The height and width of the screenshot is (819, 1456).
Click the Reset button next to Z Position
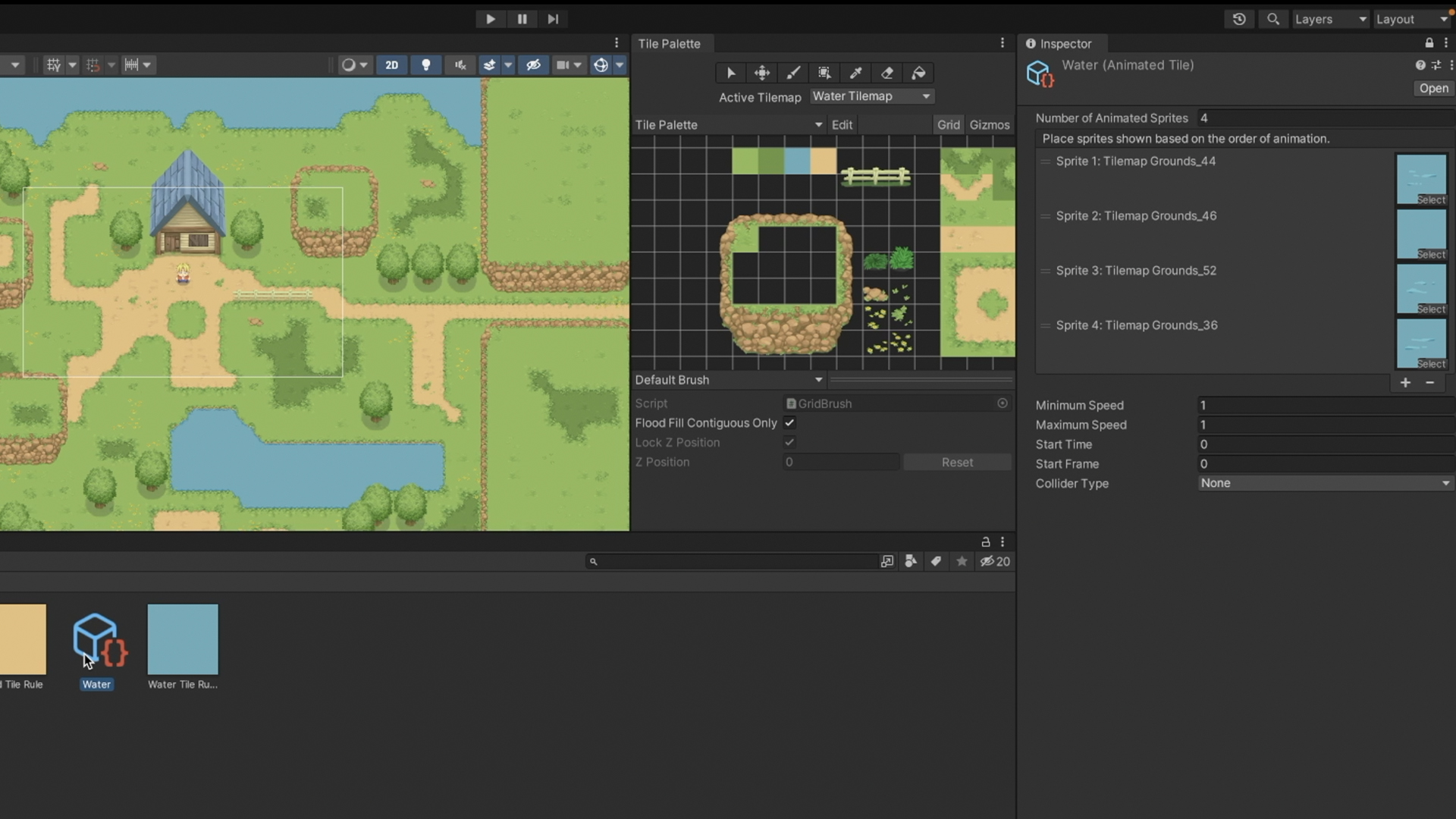point(957,462)
